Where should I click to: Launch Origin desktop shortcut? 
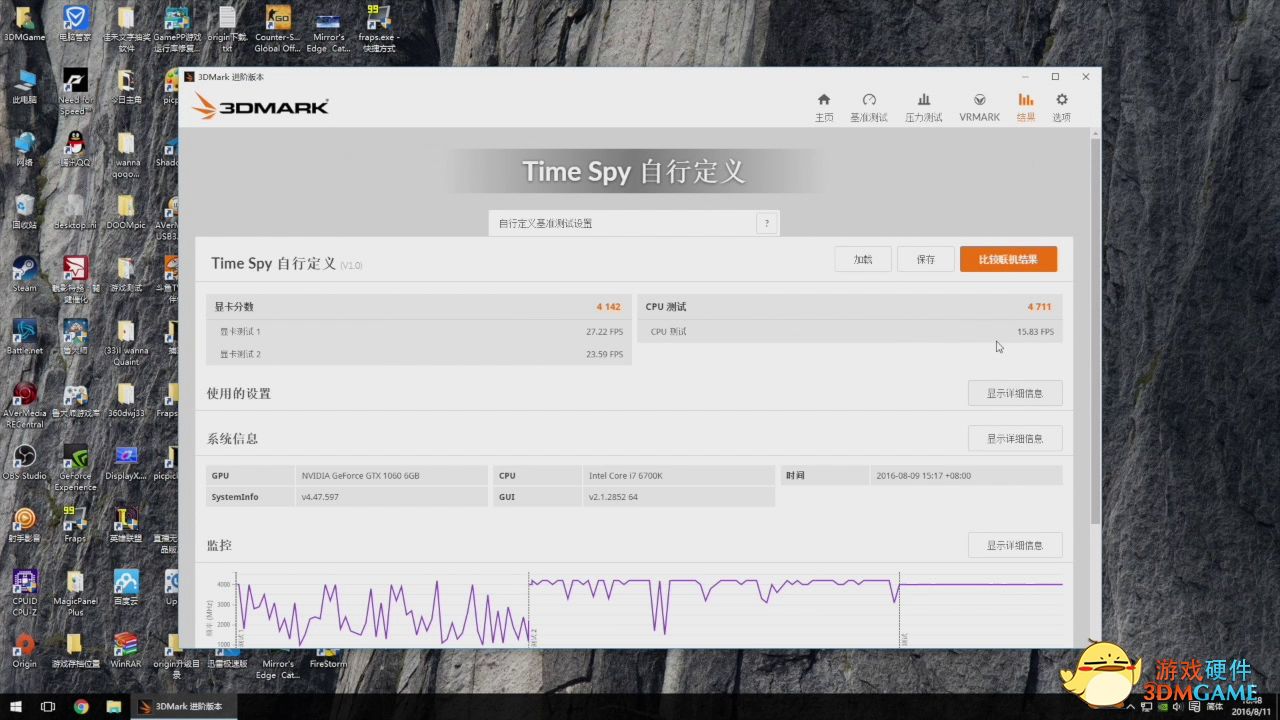[x=24, y=649]
